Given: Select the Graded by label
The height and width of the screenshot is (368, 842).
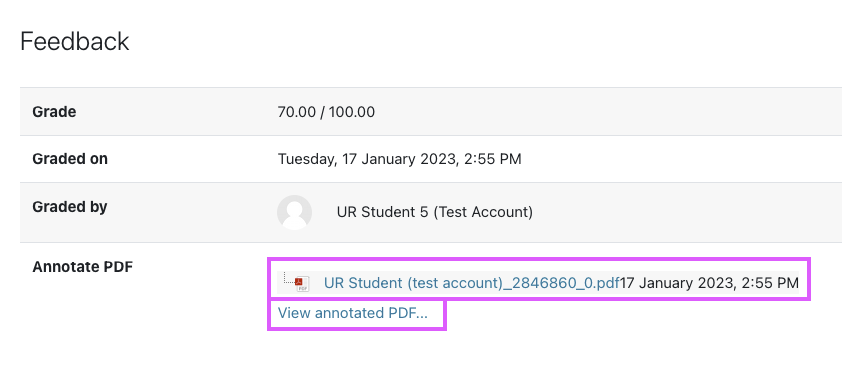Looking at the screenshot, I should pos(70,207).
